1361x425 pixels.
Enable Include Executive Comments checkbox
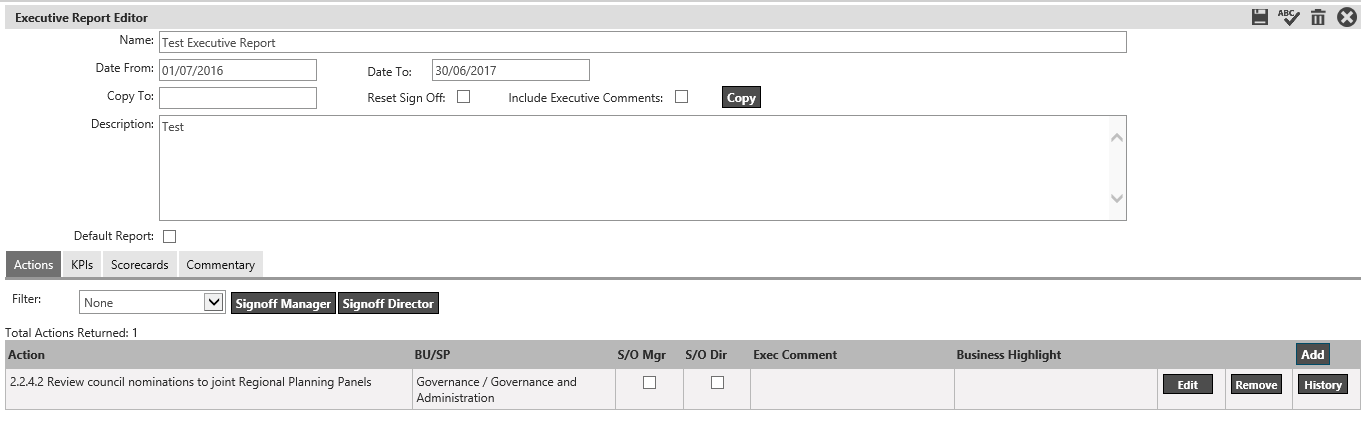tap(682, 97)
